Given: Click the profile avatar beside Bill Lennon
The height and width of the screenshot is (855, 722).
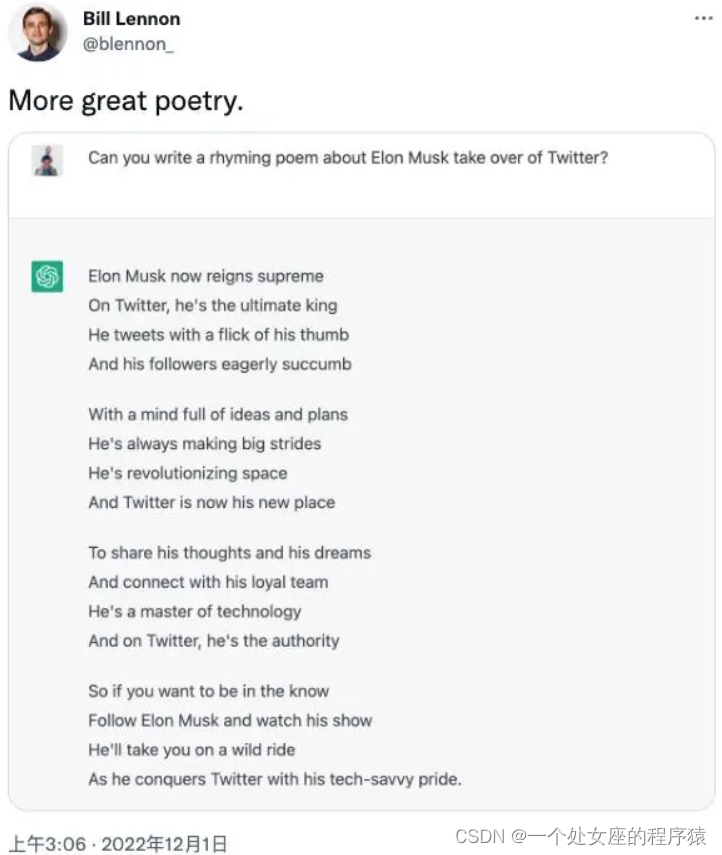Looking at the screenshot, I should coord(38,32).
